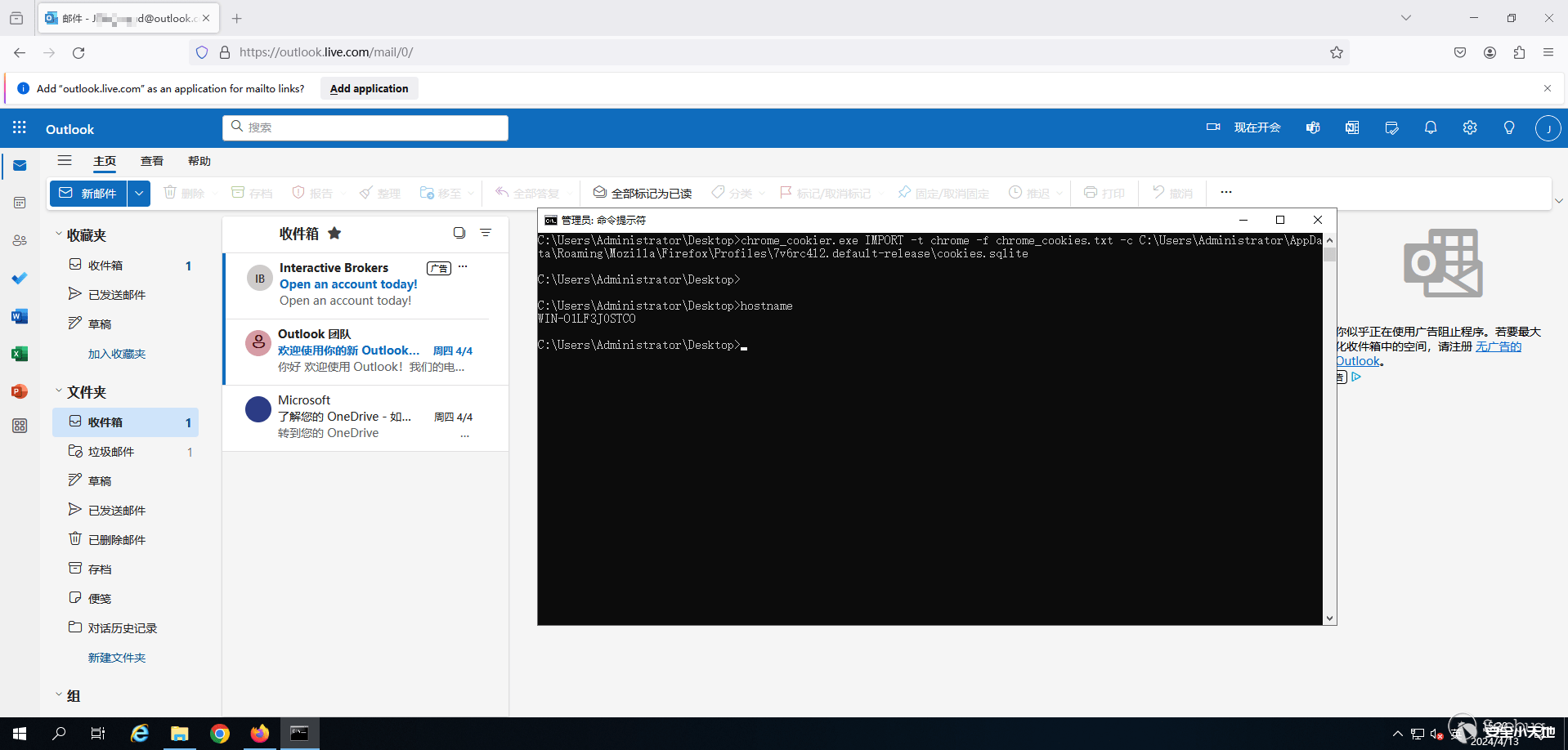Collapse the 文件夹 folders section
The width and height of the screenshot is (1568, 750).
click(x=59, y=391)
